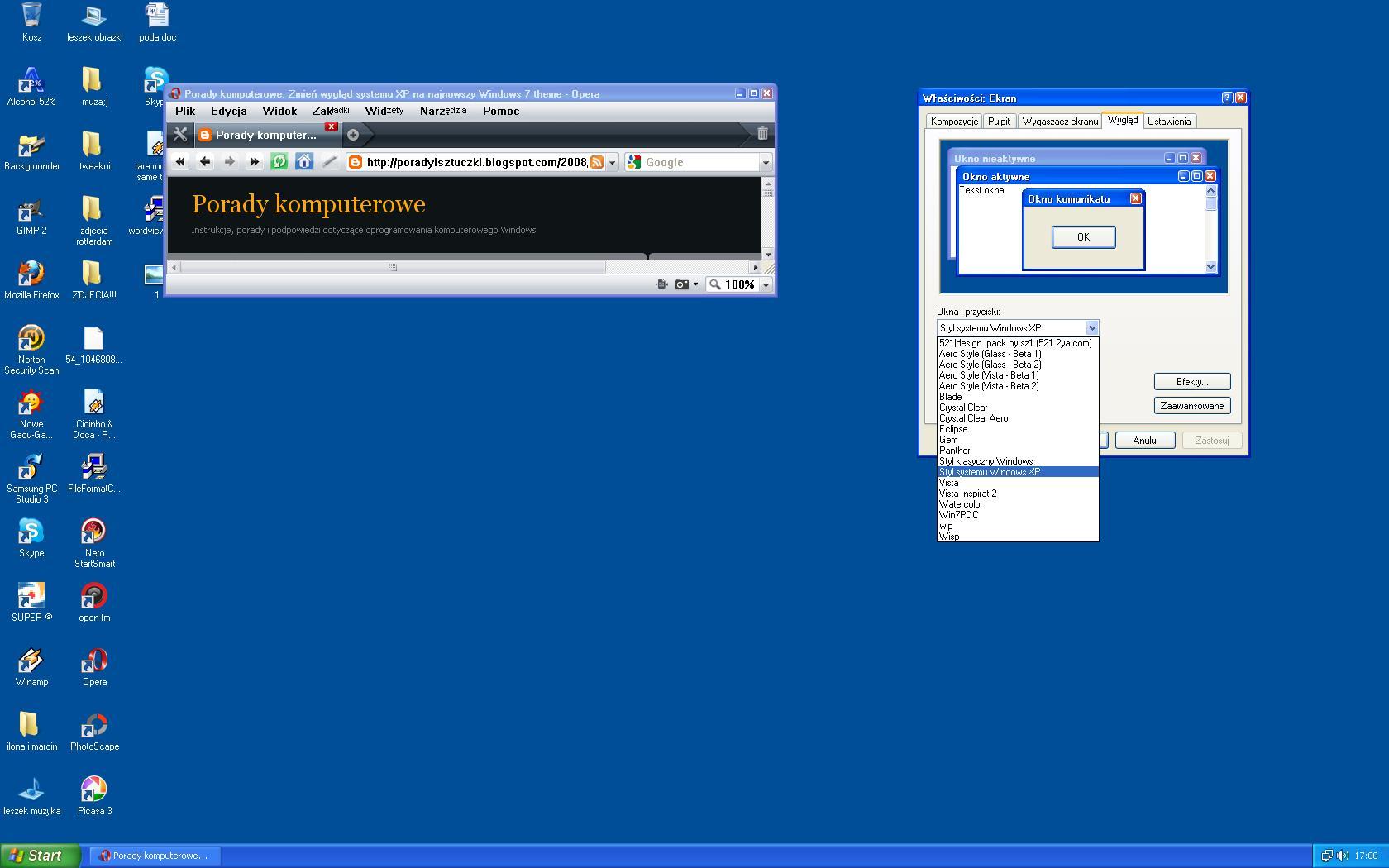The image size is (1389, 868).
Task: Choose Panther from the style list
Action: (x=1018, y=451)
